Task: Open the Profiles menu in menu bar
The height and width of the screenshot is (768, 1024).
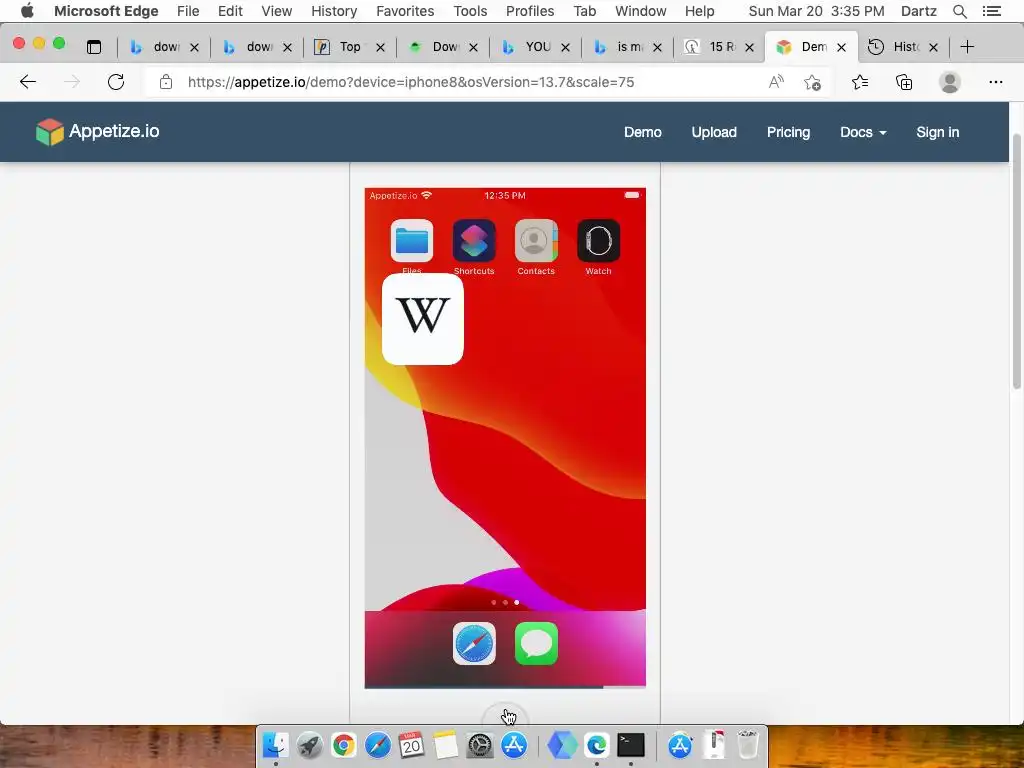Action: coord(530,11)
